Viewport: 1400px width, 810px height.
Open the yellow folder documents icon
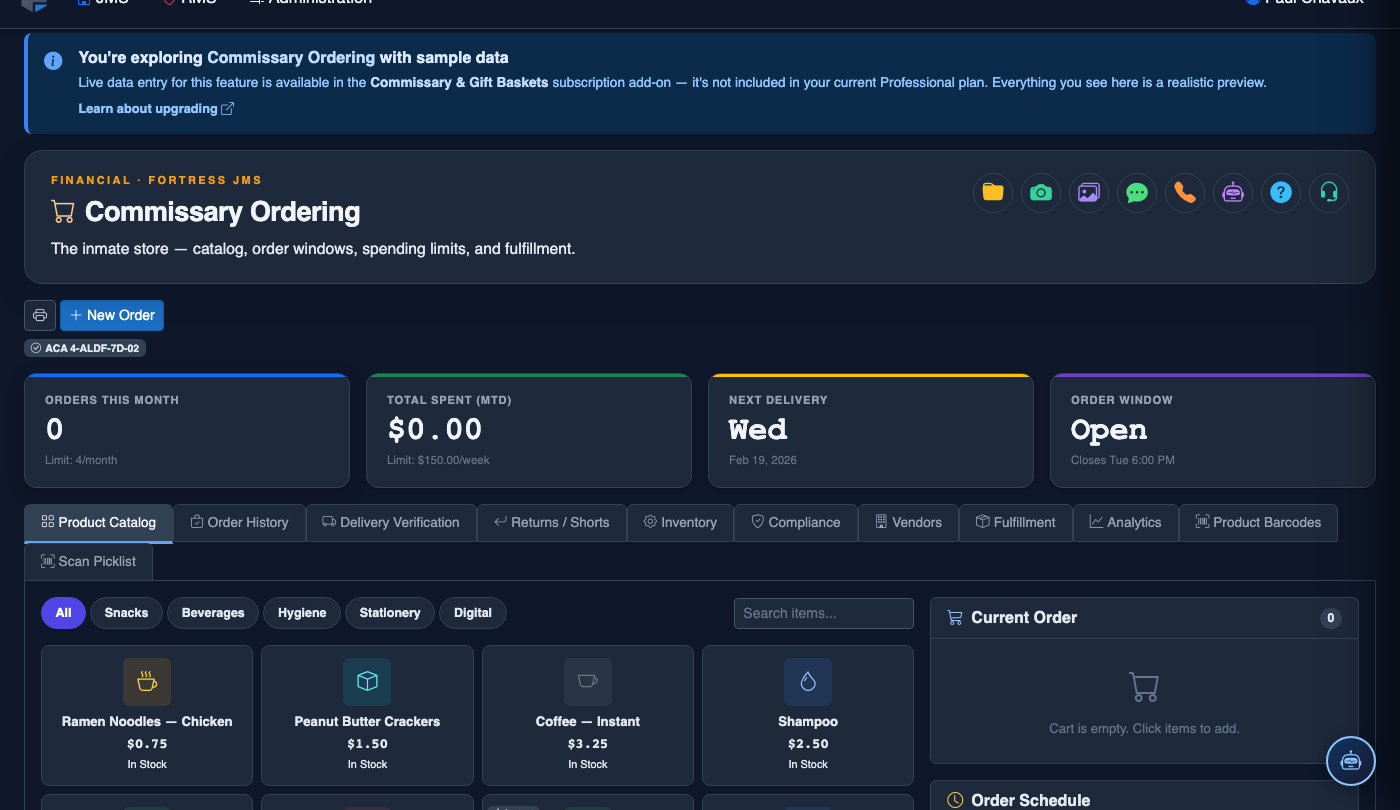point(993,192)
